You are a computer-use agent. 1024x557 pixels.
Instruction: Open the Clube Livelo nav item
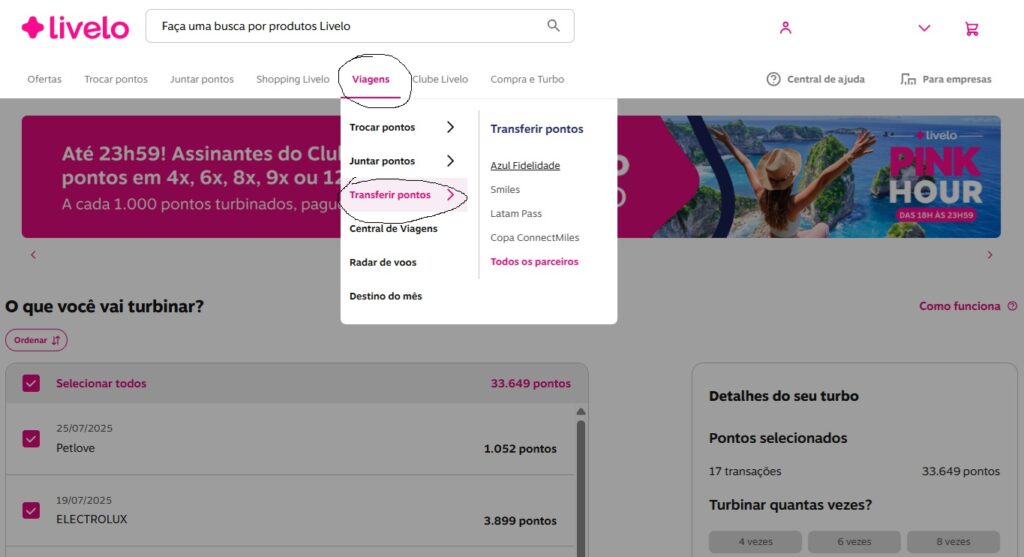[440, 79]
